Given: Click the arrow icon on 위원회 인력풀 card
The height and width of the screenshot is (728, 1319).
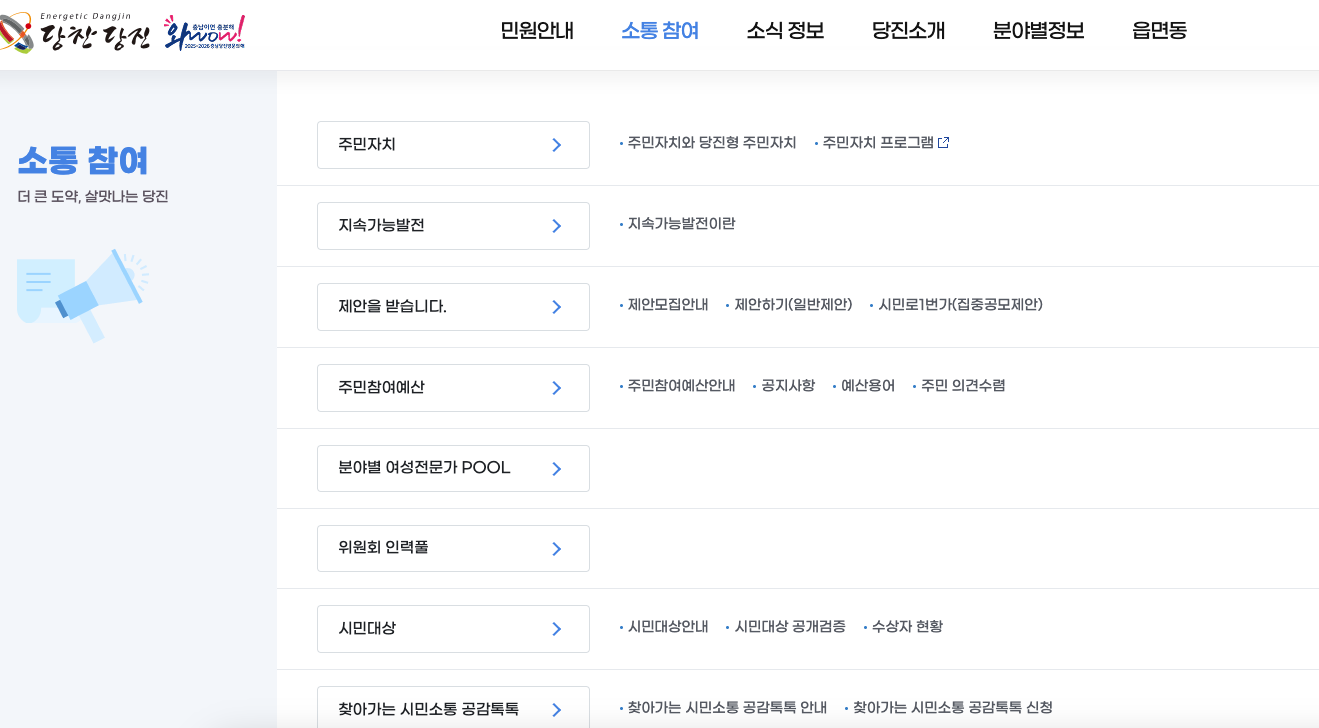Looking at the screenshot, I should coord(557,548).
